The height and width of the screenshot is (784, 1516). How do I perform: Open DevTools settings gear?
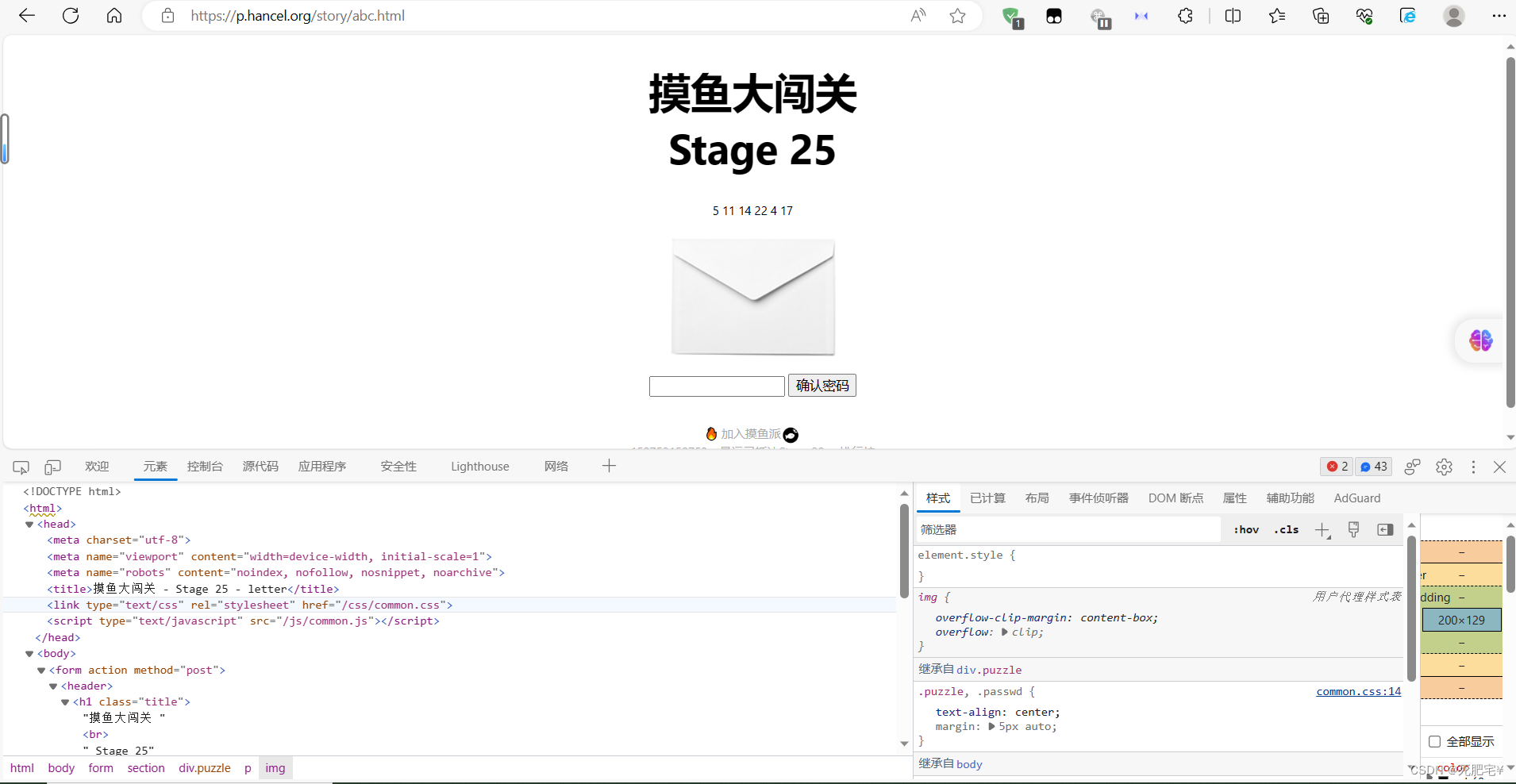1444,467
